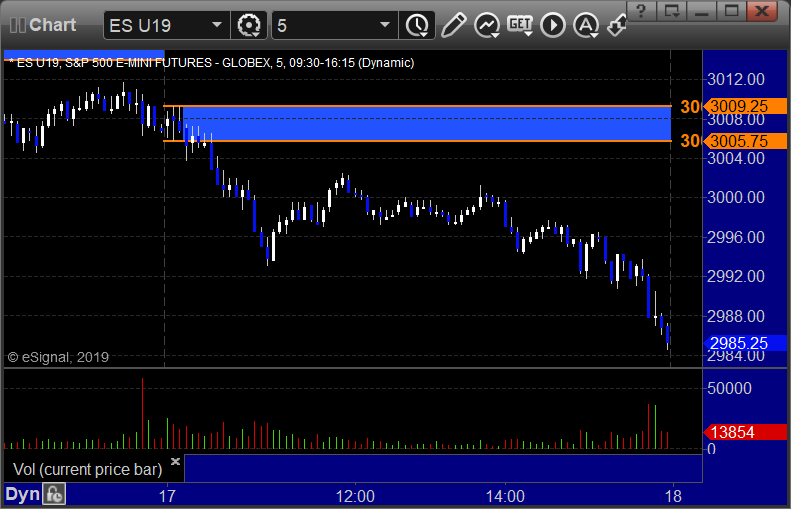The image size is (791, 509).
Task: Expand the interval dropdown arrow
Action: [384, 25]
